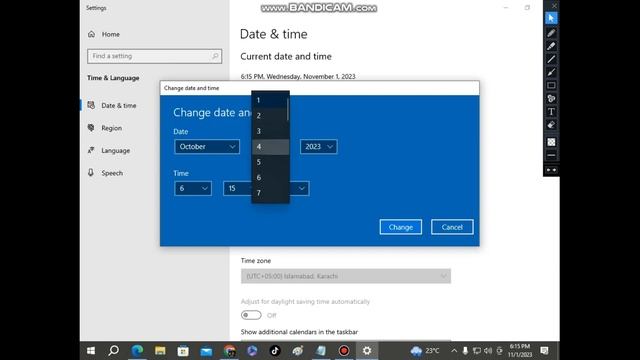Open network status in system tray
Screen dimensions: 640x360
click(x=476, y=351)
